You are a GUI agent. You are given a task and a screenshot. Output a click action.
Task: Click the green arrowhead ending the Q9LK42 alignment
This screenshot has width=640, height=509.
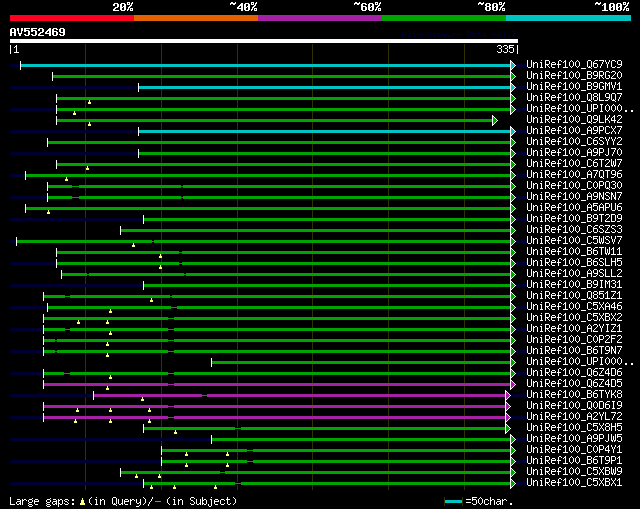pos(495,120)
